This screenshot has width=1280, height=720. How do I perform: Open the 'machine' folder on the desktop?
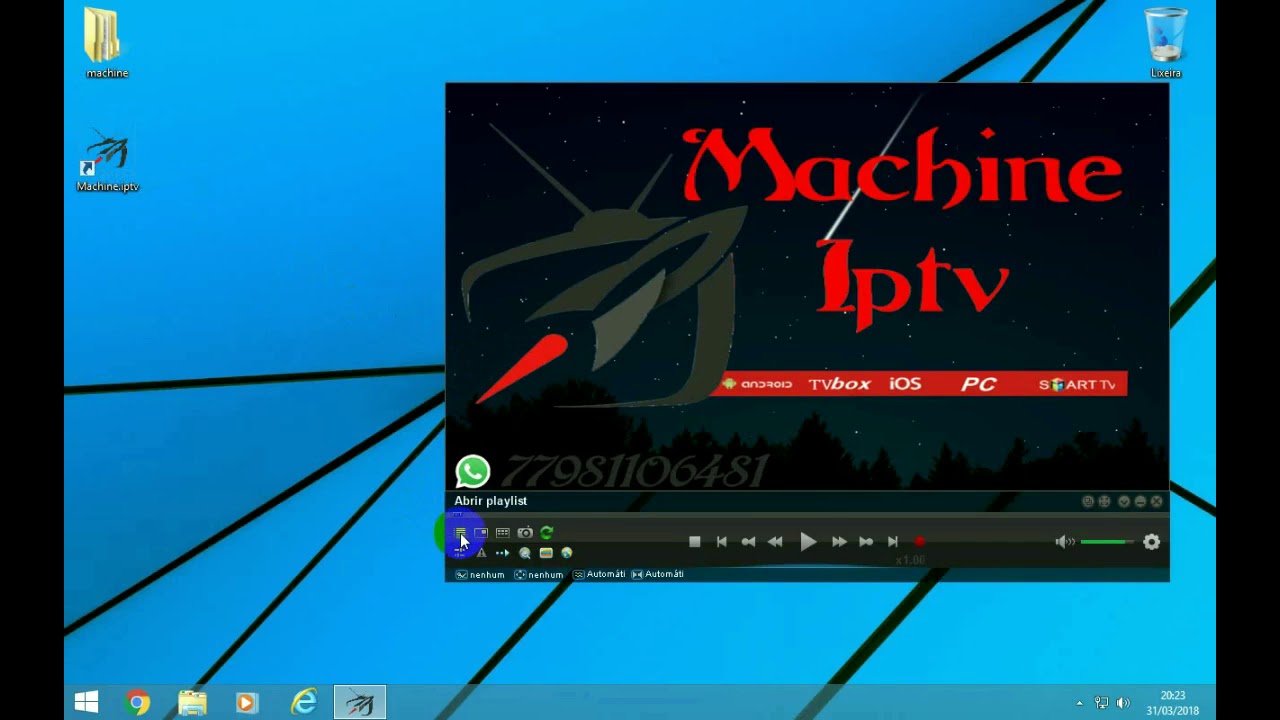[x=106, y=43]
